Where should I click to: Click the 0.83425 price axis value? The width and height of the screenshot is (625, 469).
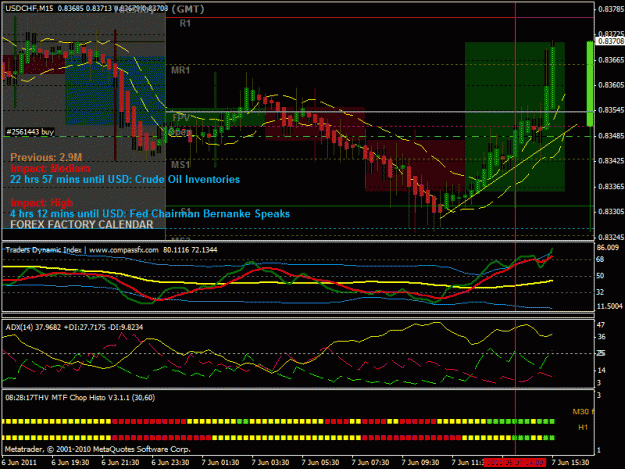pos(611,161)
